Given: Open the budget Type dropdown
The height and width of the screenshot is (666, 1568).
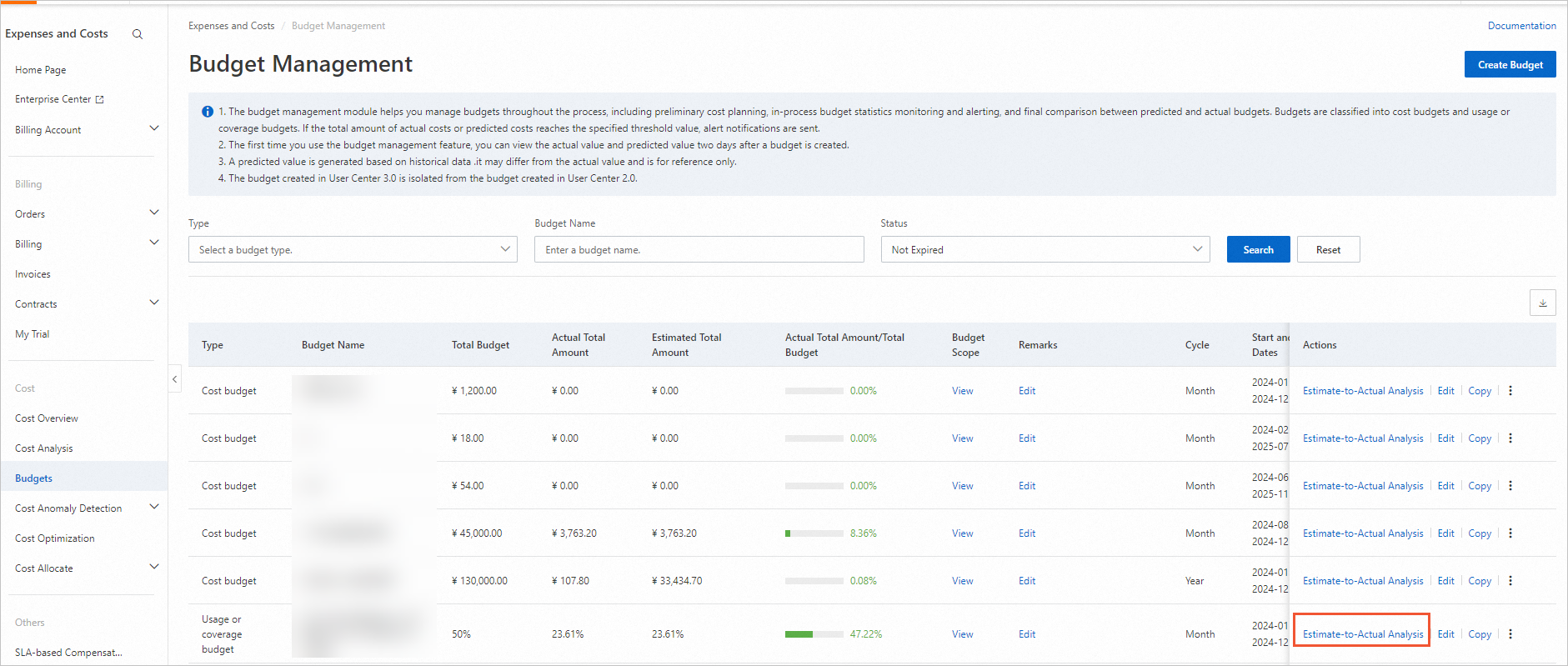Looking at the screenshot, I should [353, 250].
